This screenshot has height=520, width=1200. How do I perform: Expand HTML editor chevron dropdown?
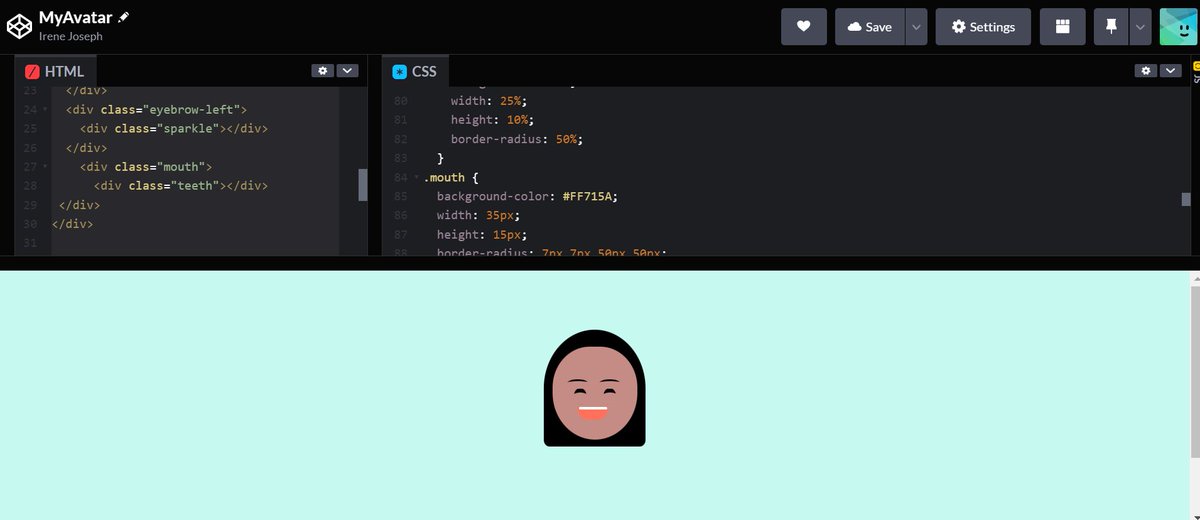347,71
